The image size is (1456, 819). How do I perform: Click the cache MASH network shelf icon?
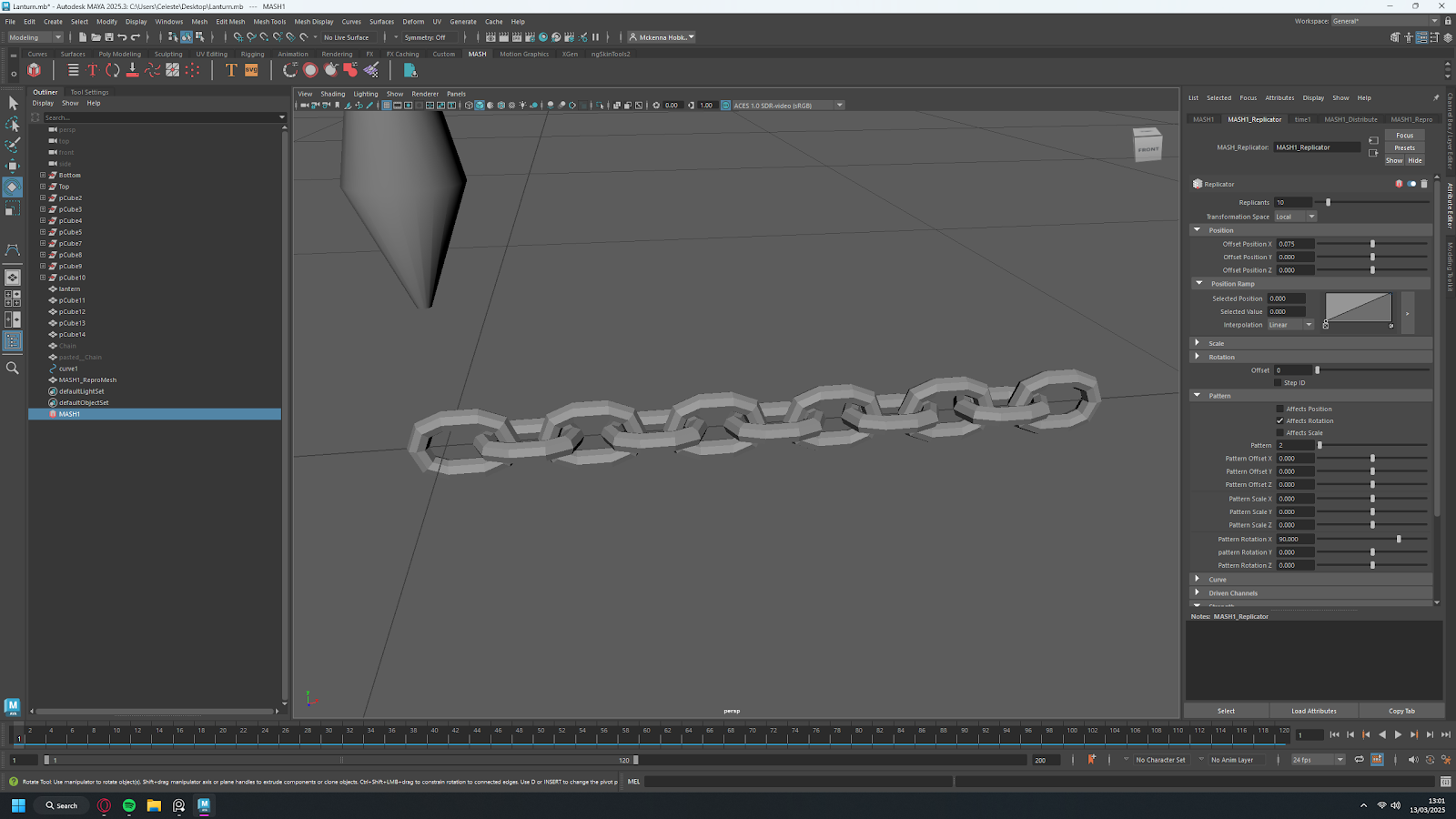click(x=409, y=70)
